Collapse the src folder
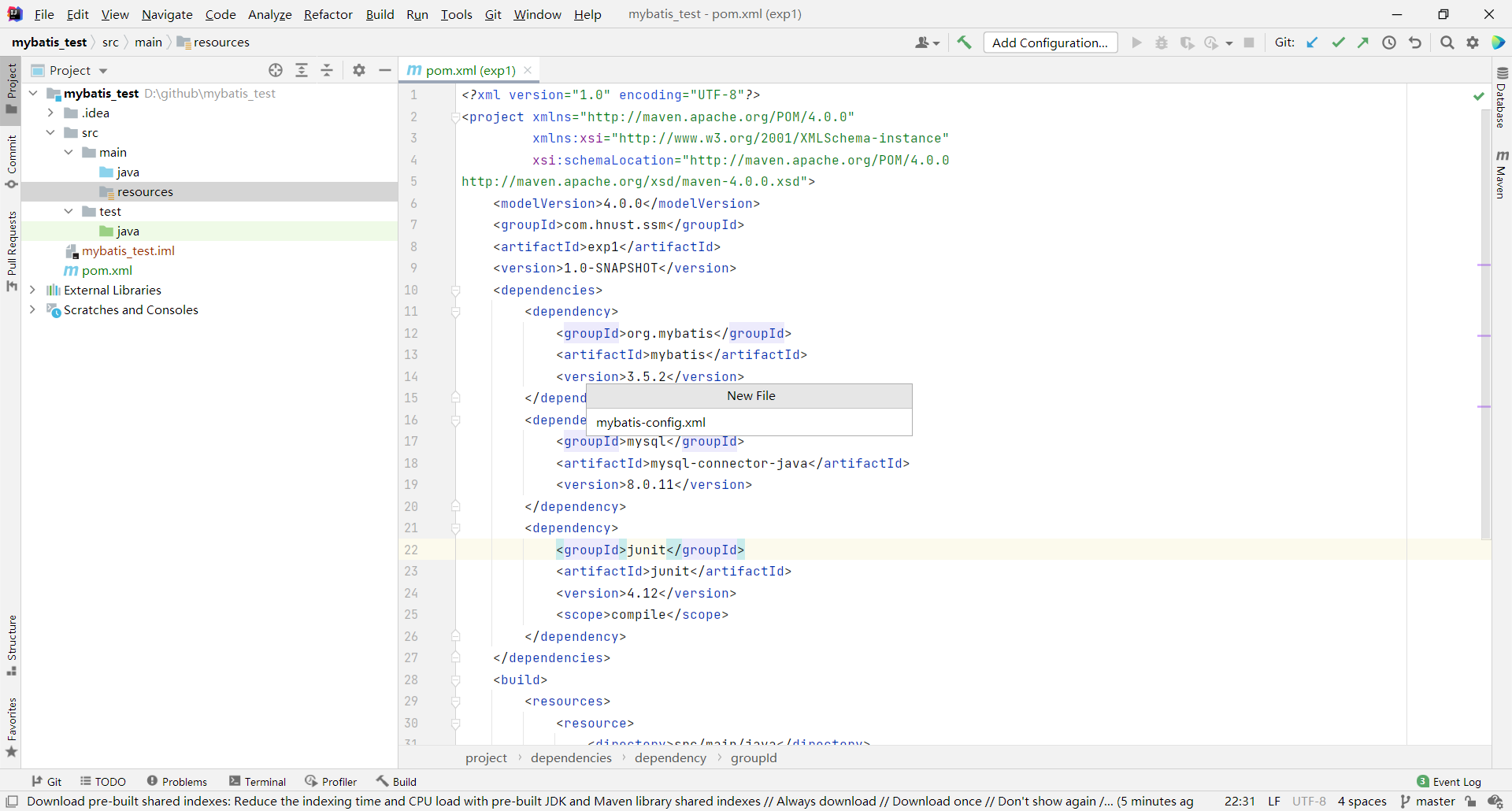 point(50,132)
